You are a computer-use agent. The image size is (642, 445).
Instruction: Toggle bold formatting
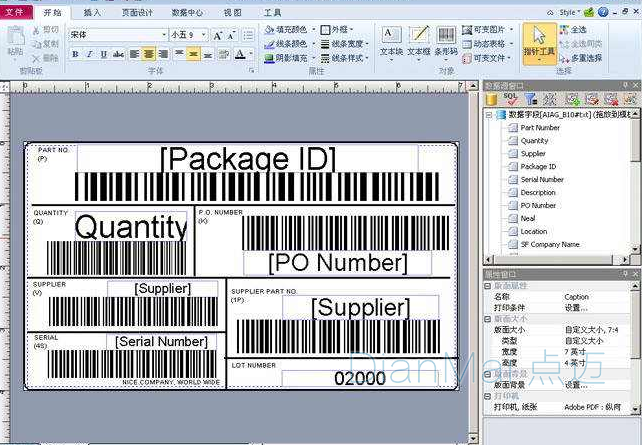[x=76, y=53]
